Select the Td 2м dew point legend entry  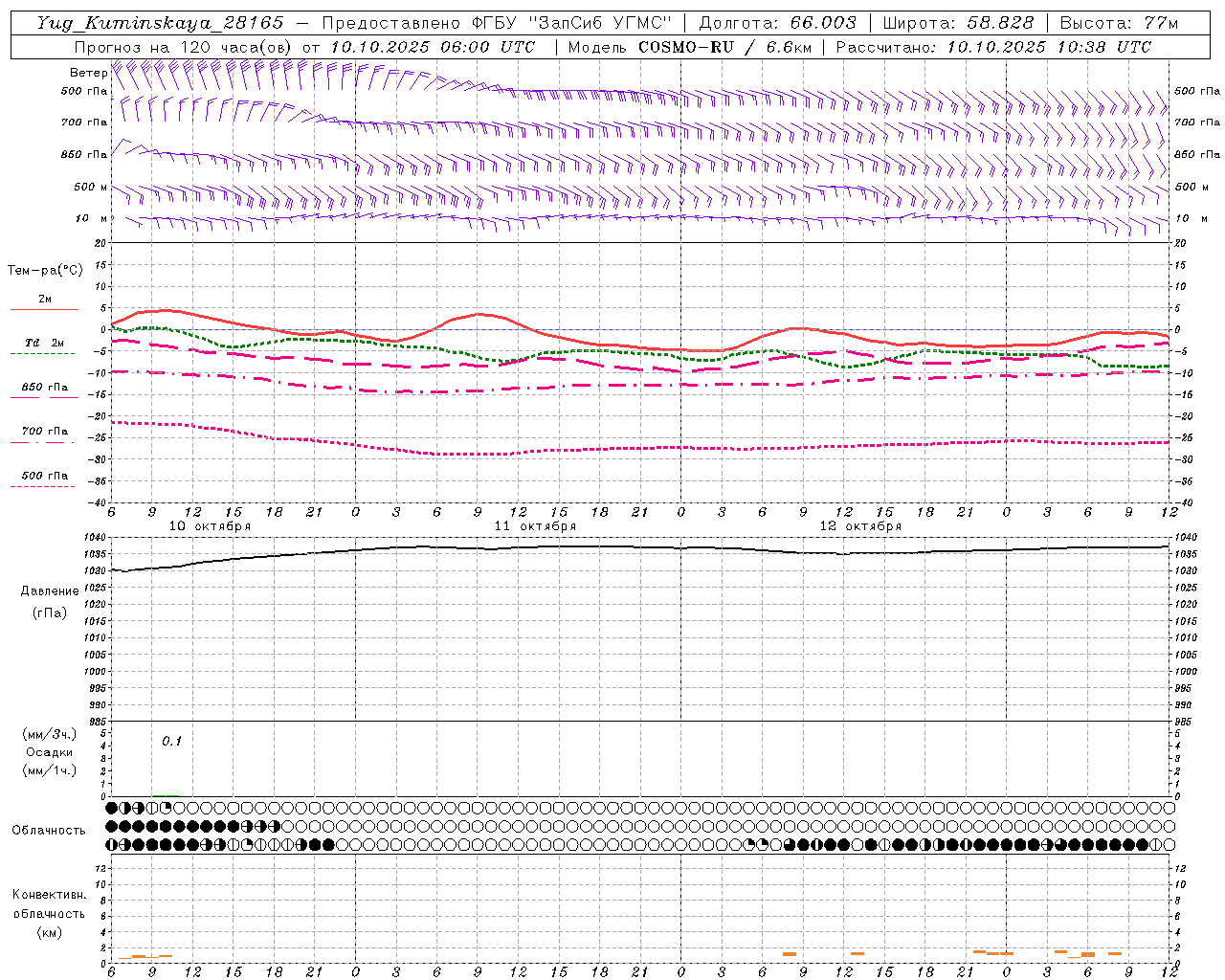(44, 343)
